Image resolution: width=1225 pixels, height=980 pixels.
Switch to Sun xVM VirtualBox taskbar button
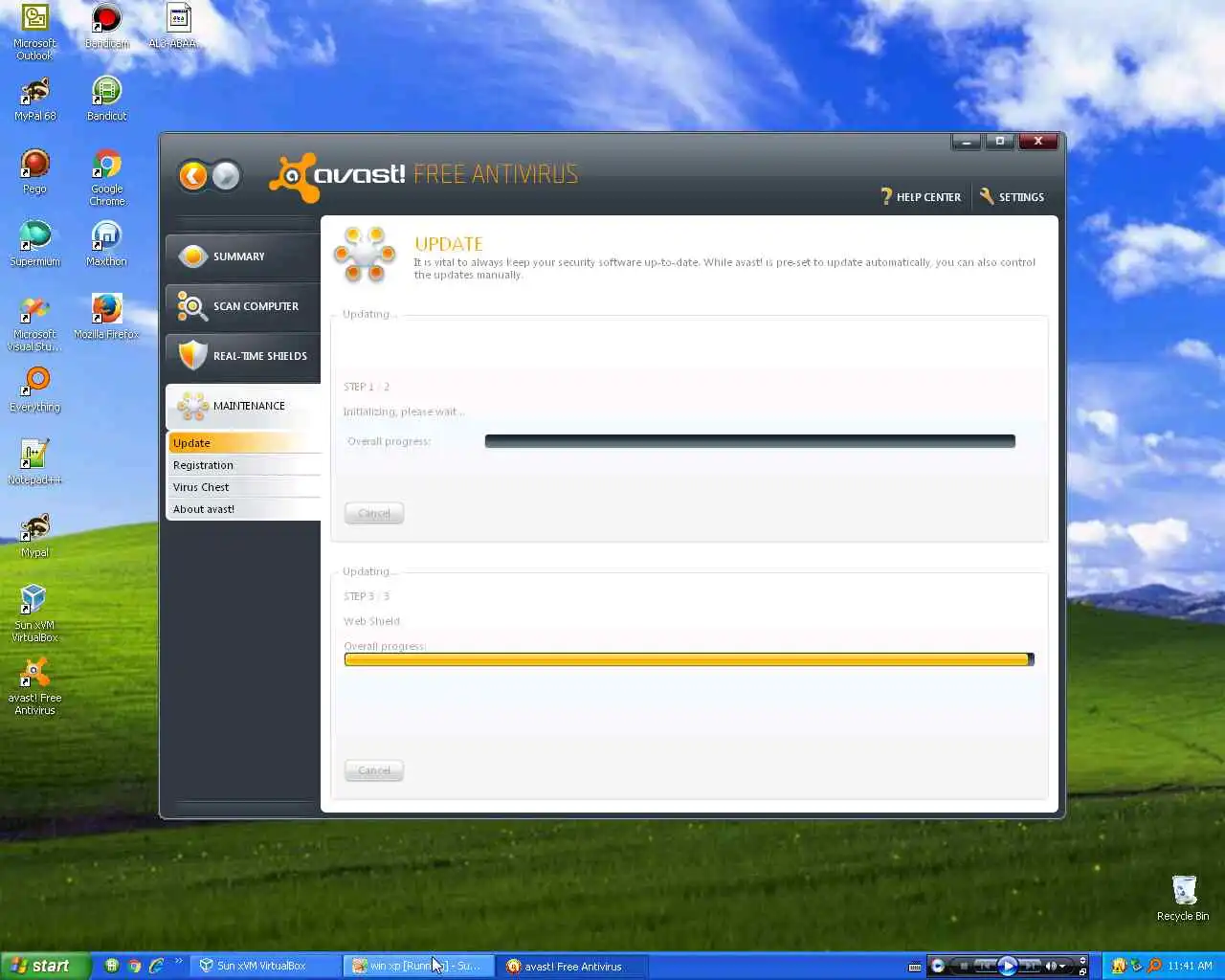click(x=265, y=966)
